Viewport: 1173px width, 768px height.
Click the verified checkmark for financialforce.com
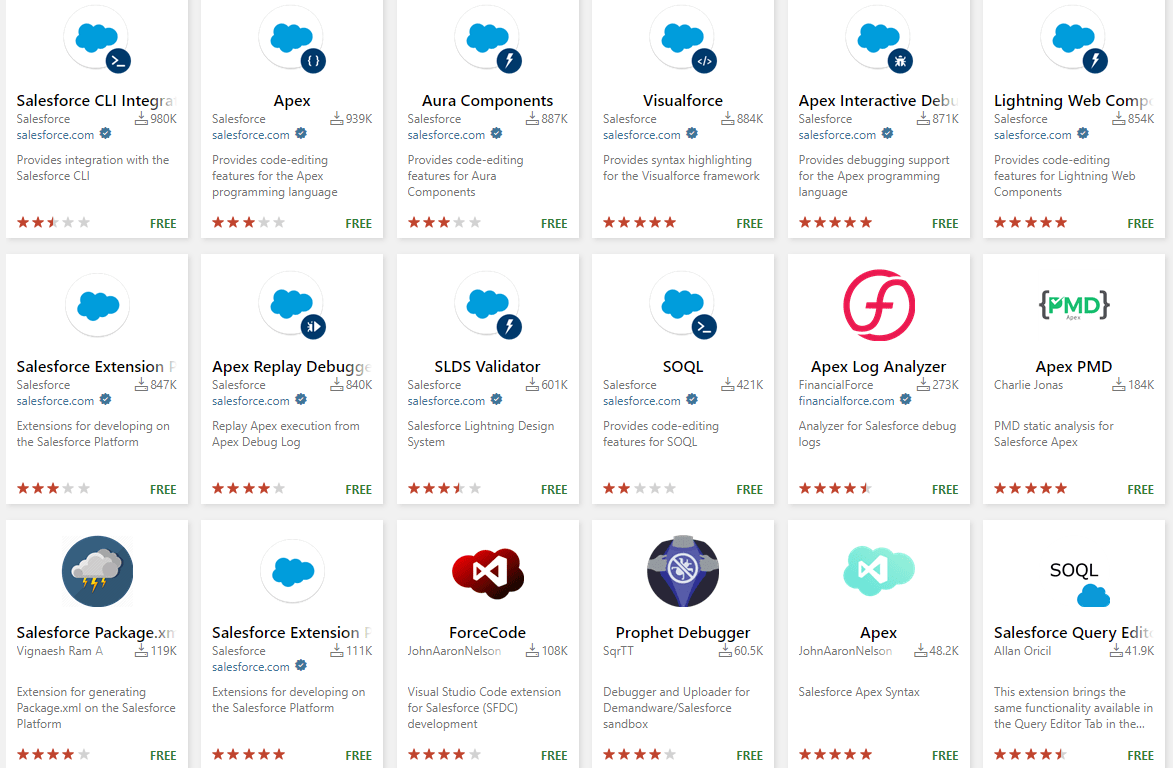click(905, 398)
